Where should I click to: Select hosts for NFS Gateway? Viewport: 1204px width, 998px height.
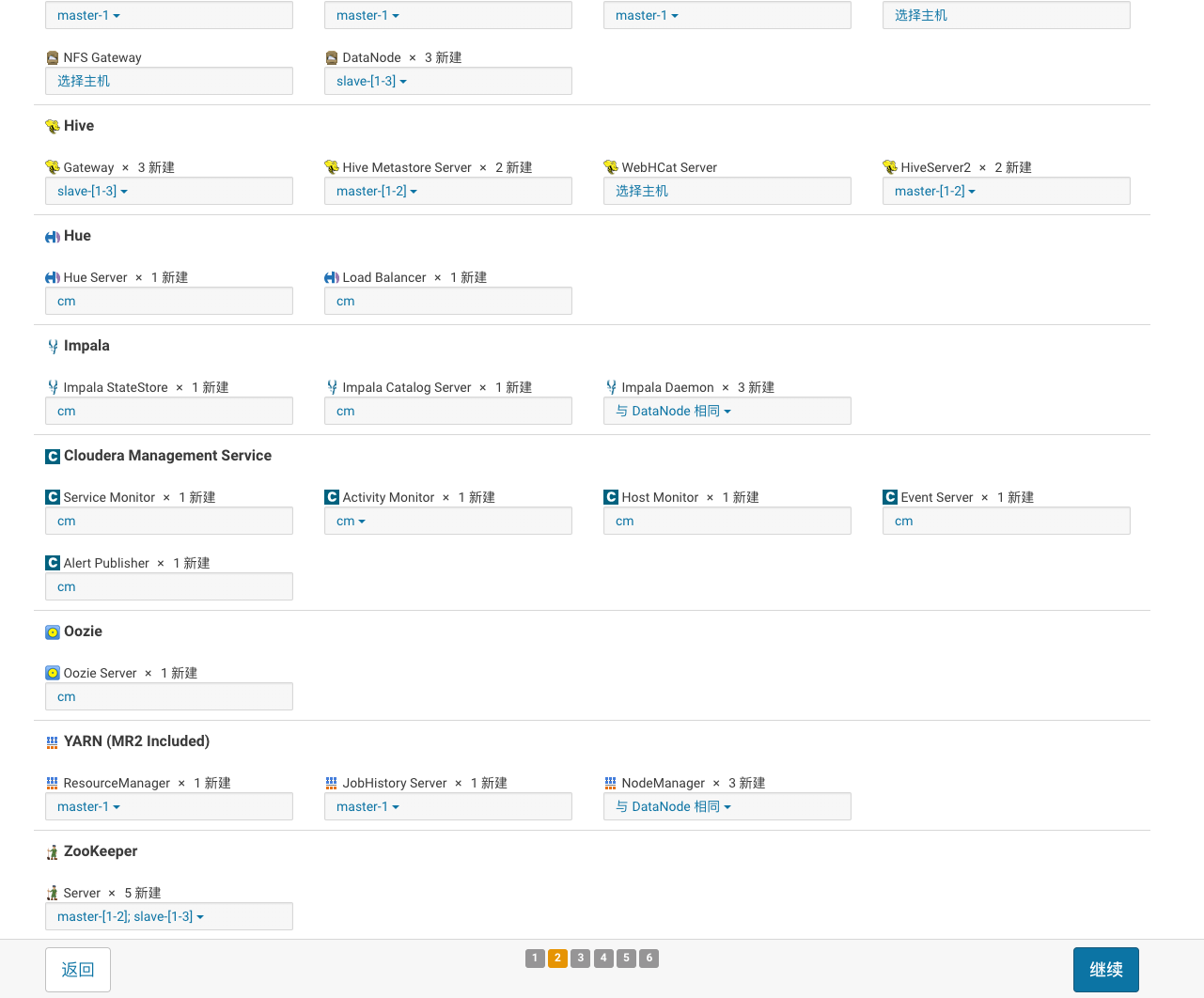point(169,81)
